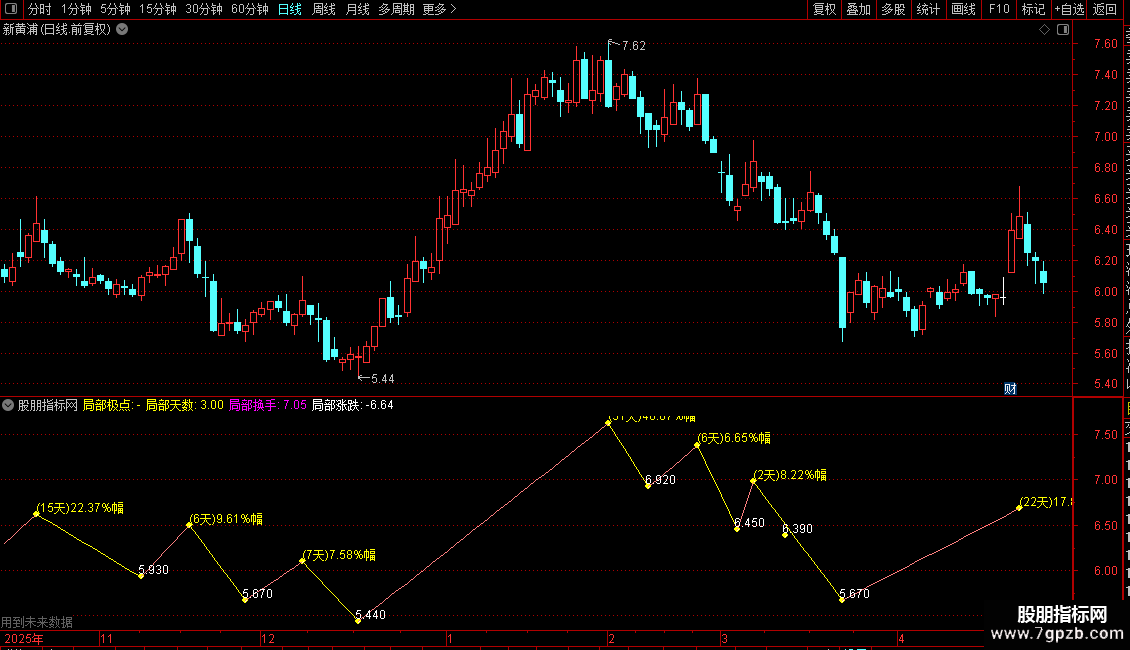Toggle the side panel icon near diamond
The image size is (1130, 650).
click(1063, 29)
